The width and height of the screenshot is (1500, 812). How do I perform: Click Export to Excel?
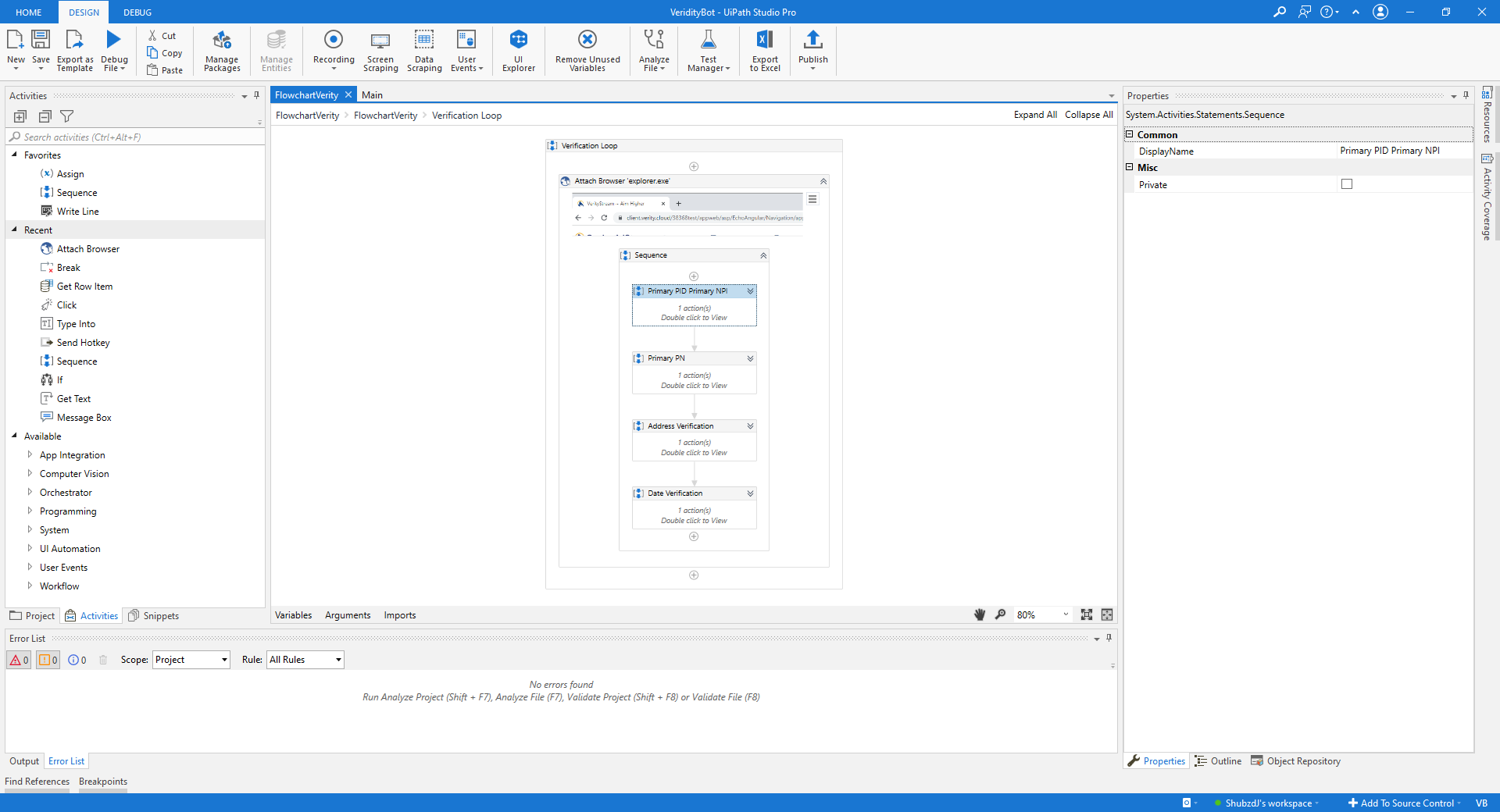(x=765, y=50)
